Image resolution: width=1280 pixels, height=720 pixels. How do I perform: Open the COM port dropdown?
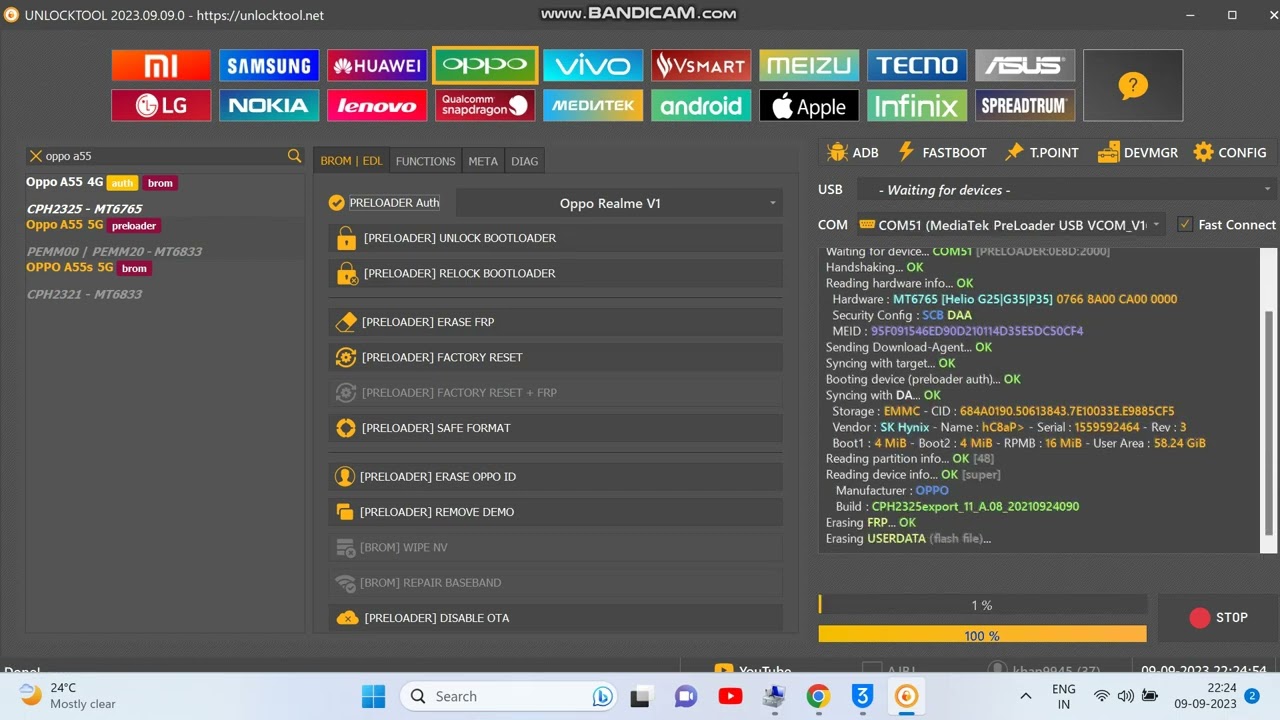1010,225
